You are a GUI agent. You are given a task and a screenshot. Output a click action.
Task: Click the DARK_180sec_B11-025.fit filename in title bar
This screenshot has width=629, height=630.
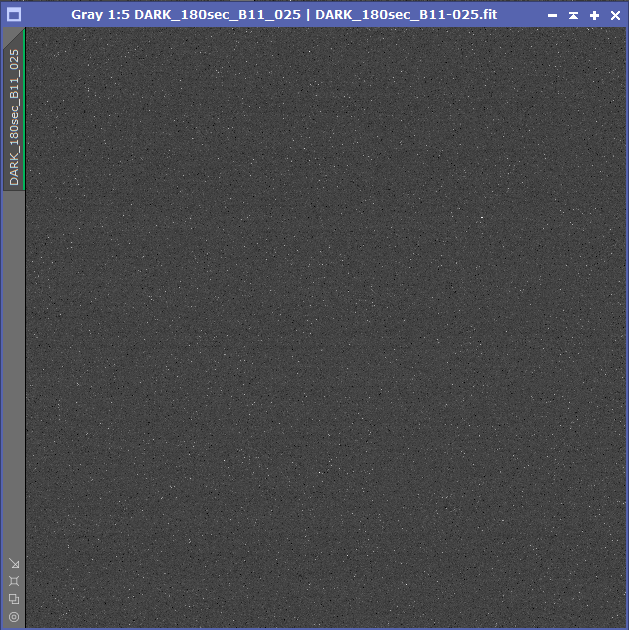[x=405, y=15]
